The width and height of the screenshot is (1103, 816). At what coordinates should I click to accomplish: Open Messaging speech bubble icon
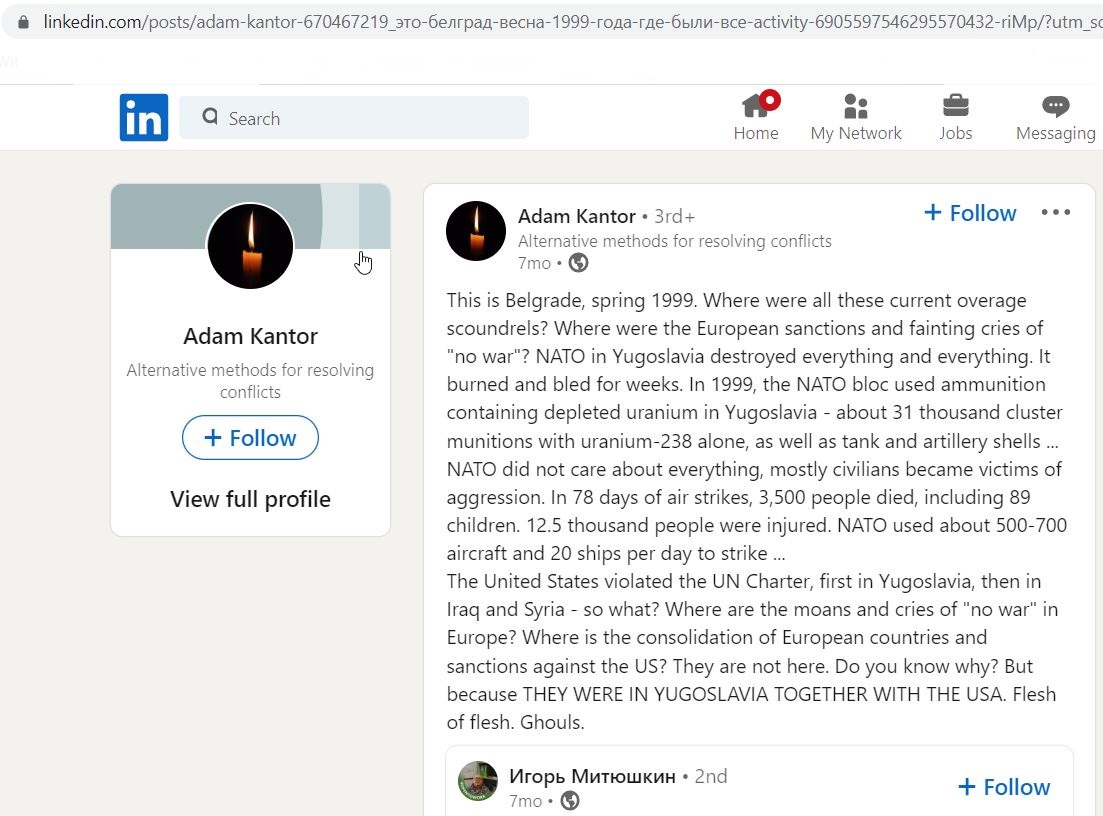1055,107
